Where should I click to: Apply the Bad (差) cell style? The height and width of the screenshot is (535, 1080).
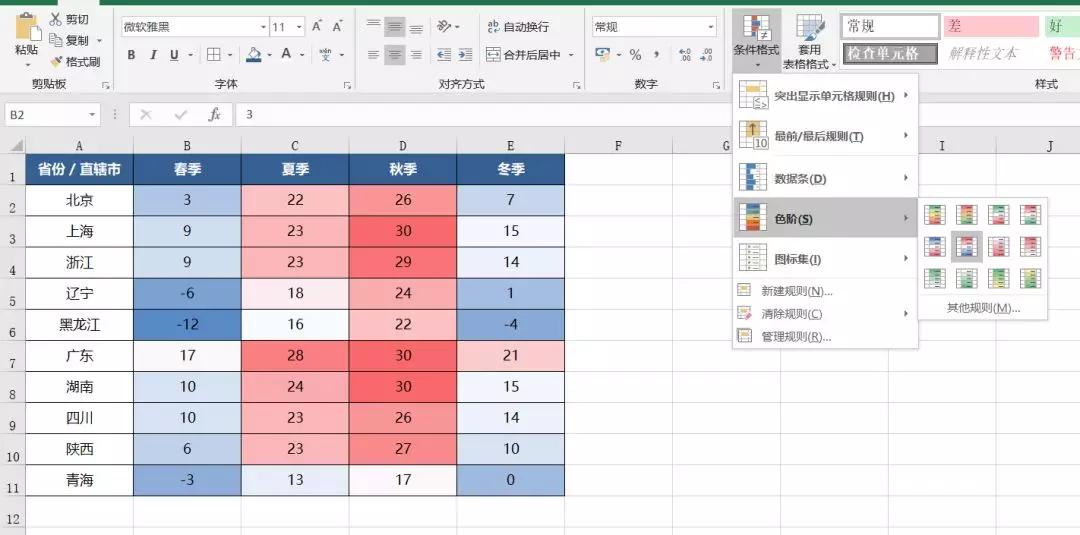(x=991, y=27)
